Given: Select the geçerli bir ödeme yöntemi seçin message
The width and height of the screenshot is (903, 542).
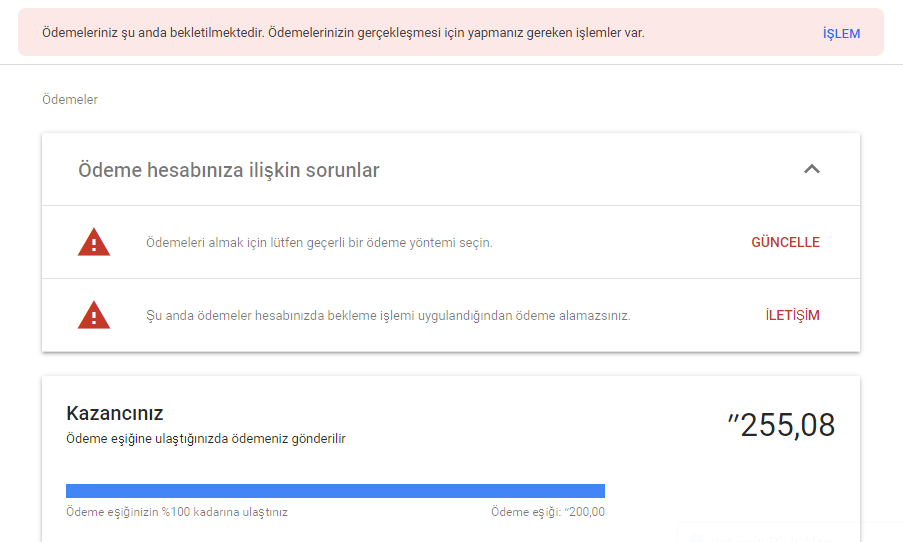Looking at the screenshot, I should pos(319,242).
